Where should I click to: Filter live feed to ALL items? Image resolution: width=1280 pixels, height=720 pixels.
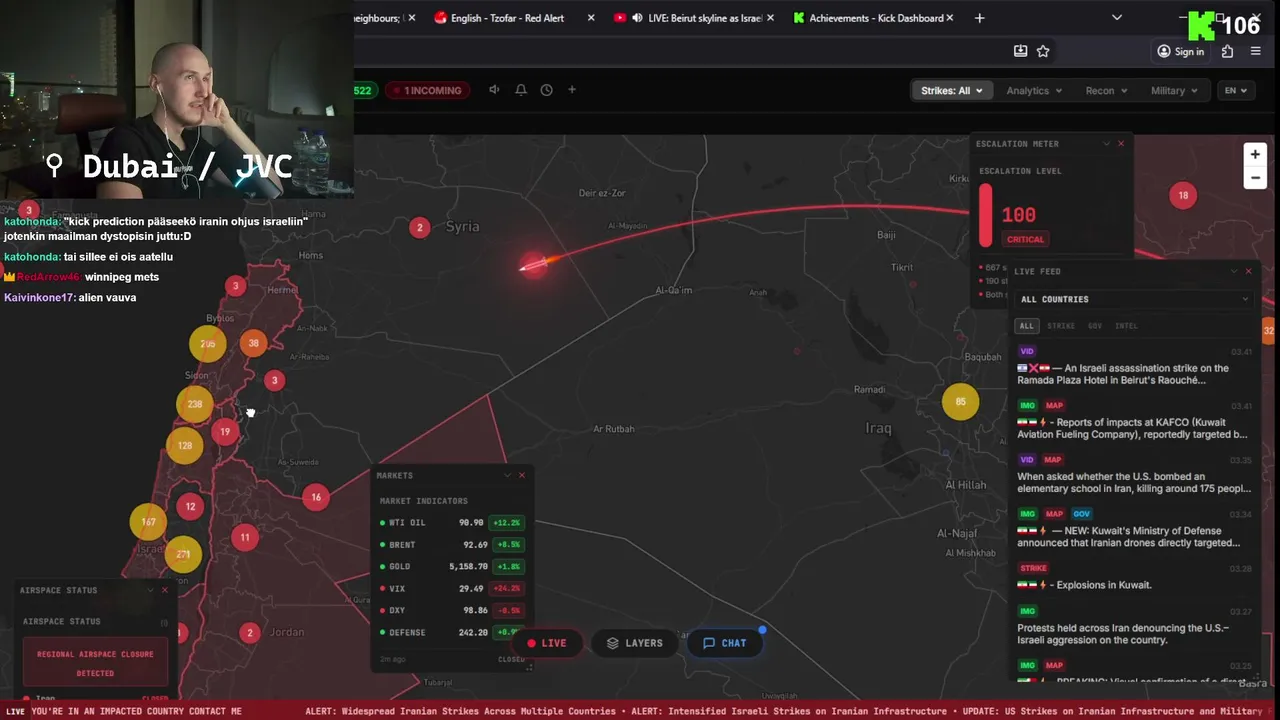point(1026,326)
